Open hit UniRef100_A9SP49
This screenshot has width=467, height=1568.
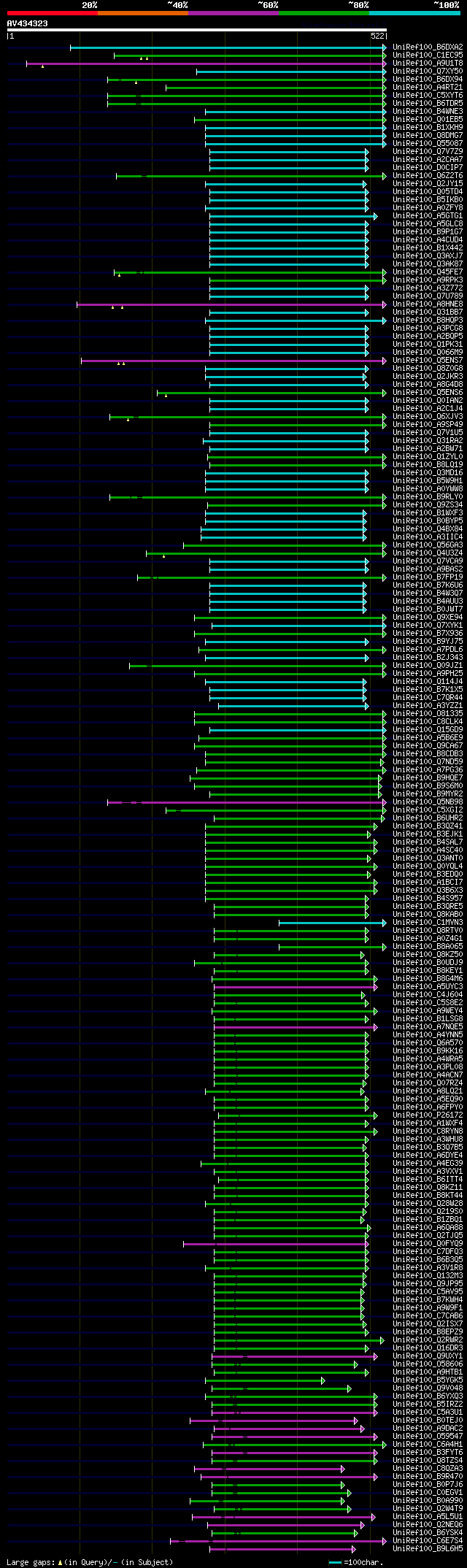428,425
